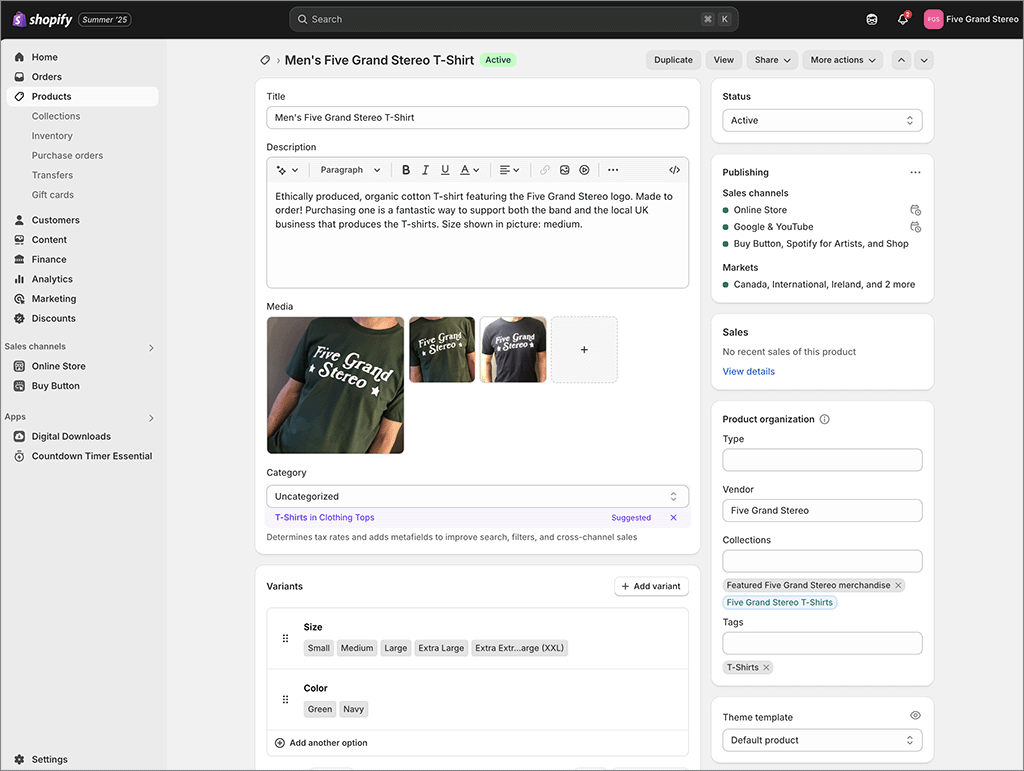
Task: Open Five Grand Stereo account menu
Action: (x=971, y=20)
